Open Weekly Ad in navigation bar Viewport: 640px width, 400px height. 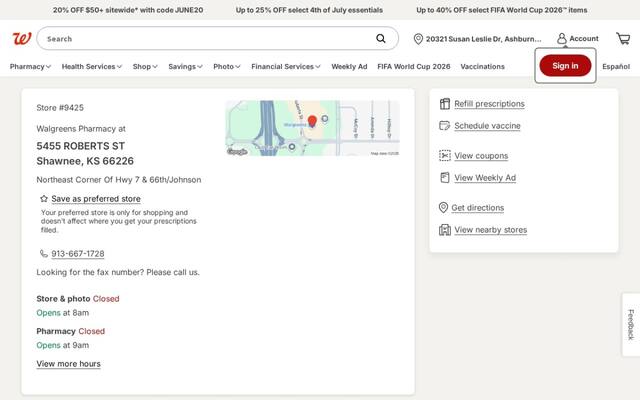click(x=349, y=66)
